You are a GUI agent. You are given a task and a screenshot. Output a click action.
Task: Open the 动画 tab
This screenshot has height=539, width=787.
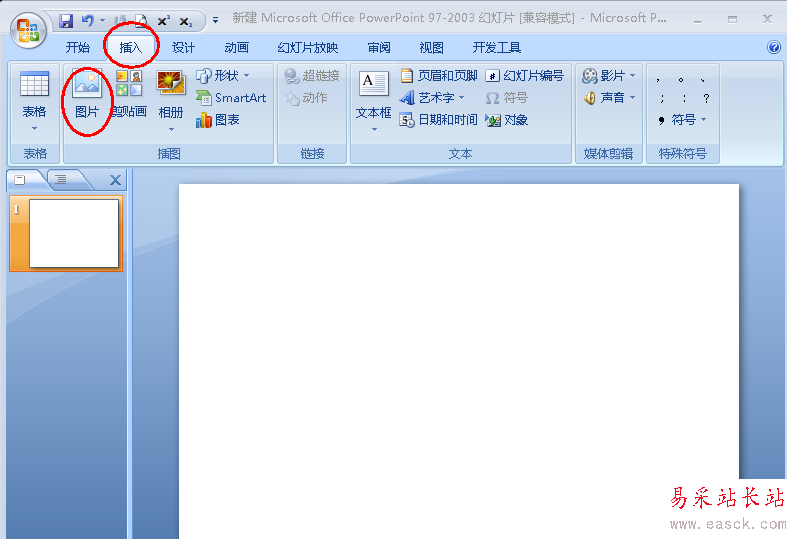pyautogui.click(x=236, y=48)
